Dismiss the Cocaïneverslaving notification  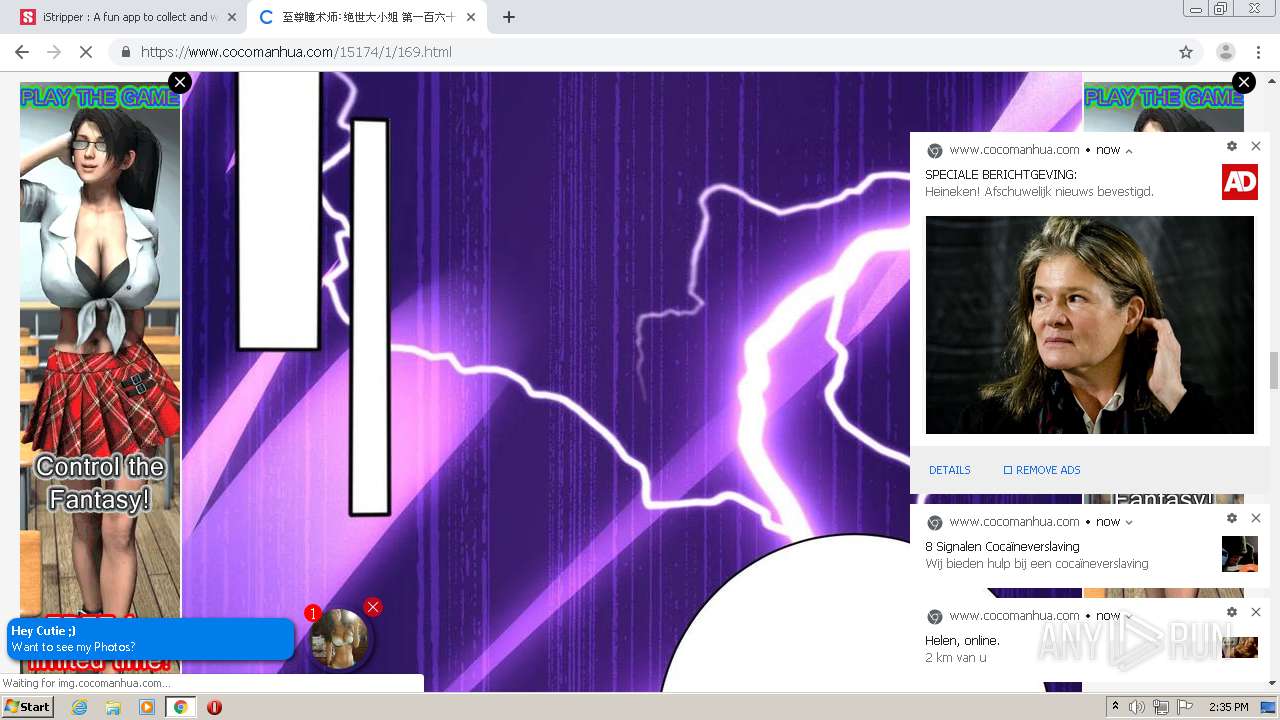[x=1256, y=518]
